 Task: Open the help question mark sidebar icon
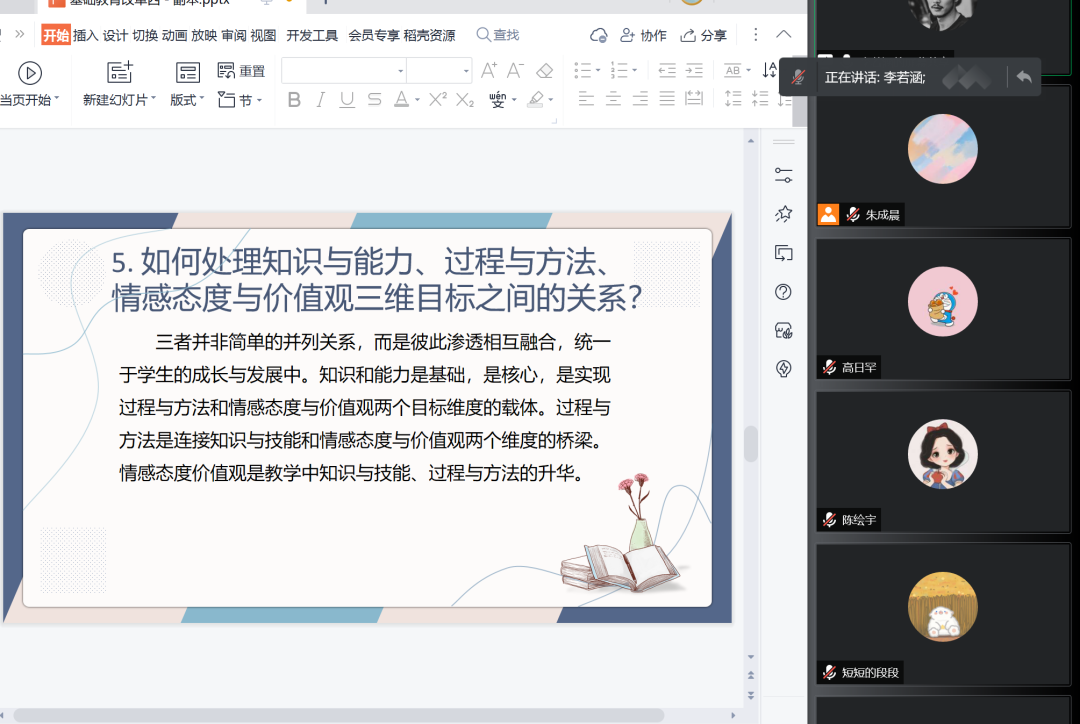pyautogui.click(x=784, y=292)
